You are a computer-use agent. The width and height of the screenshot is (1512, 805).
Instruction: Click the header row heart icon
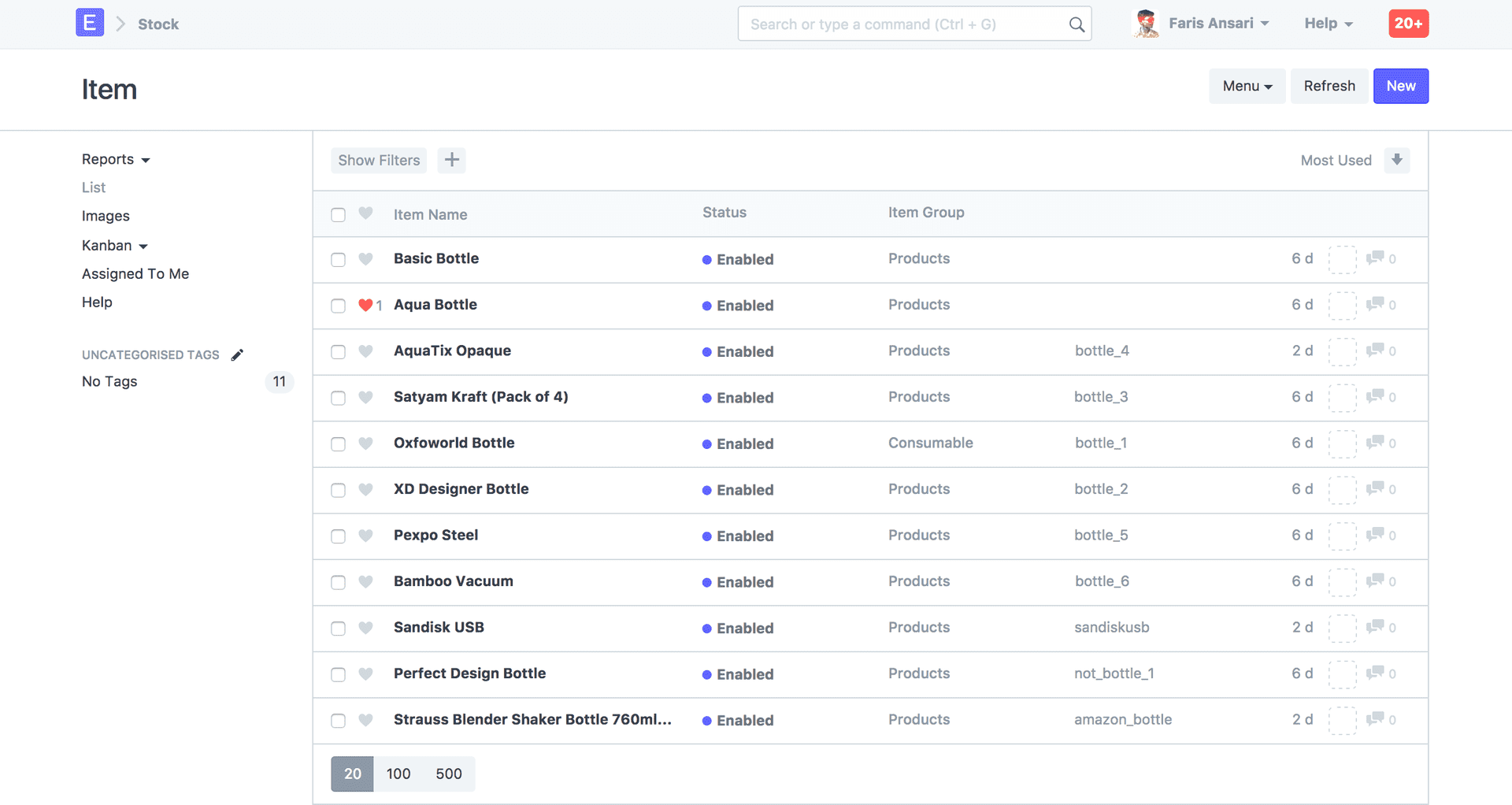coord(365,213)
